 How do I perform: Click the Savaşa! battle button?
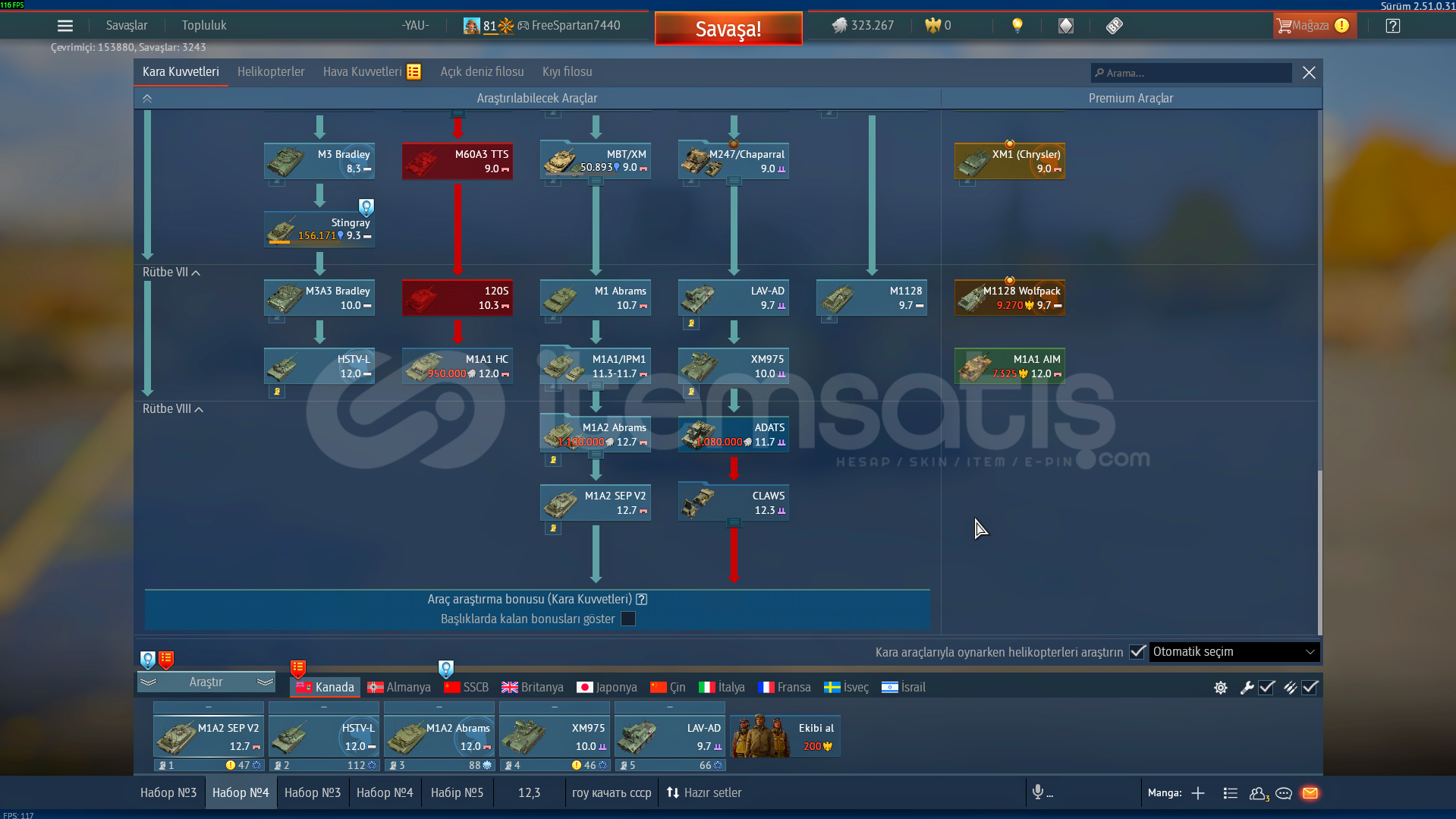pos(728,29)
